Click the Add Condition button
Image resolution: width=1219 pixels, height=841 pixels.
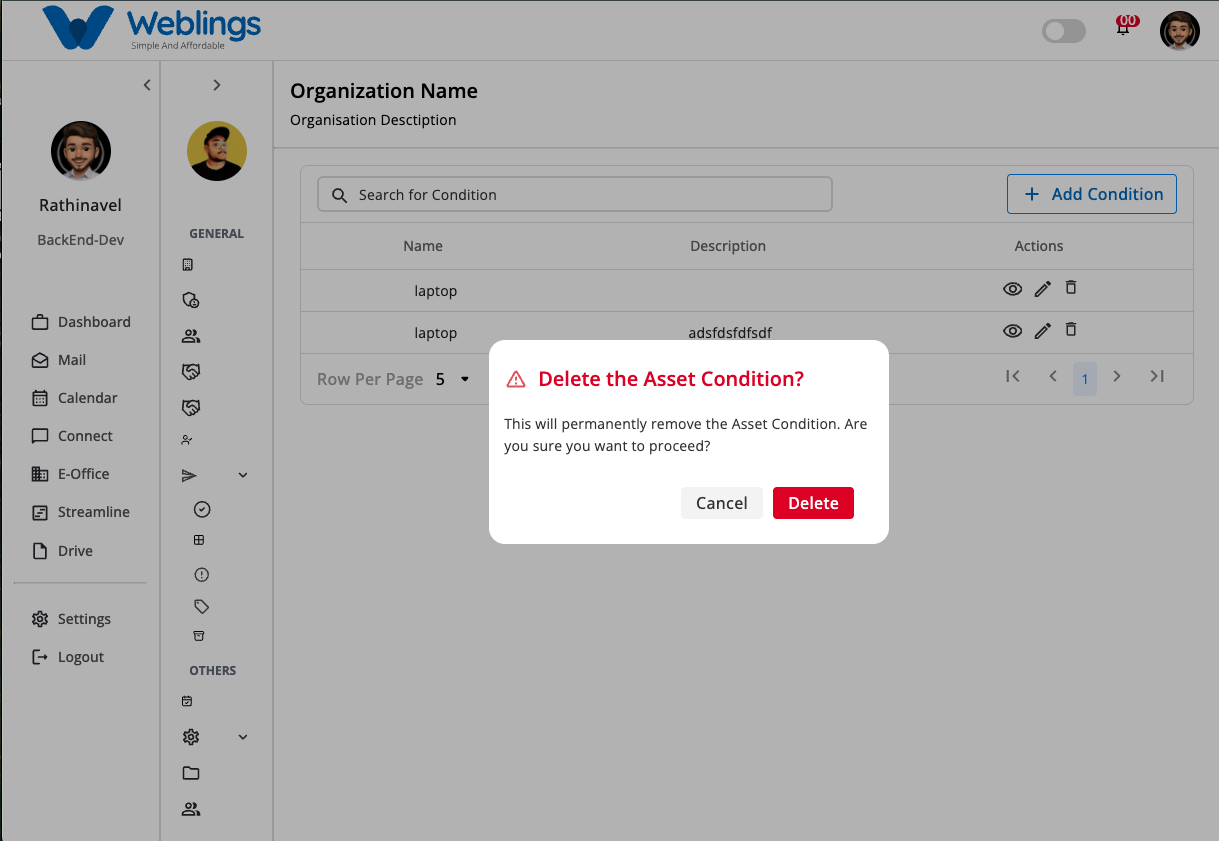coord(1092,194)
